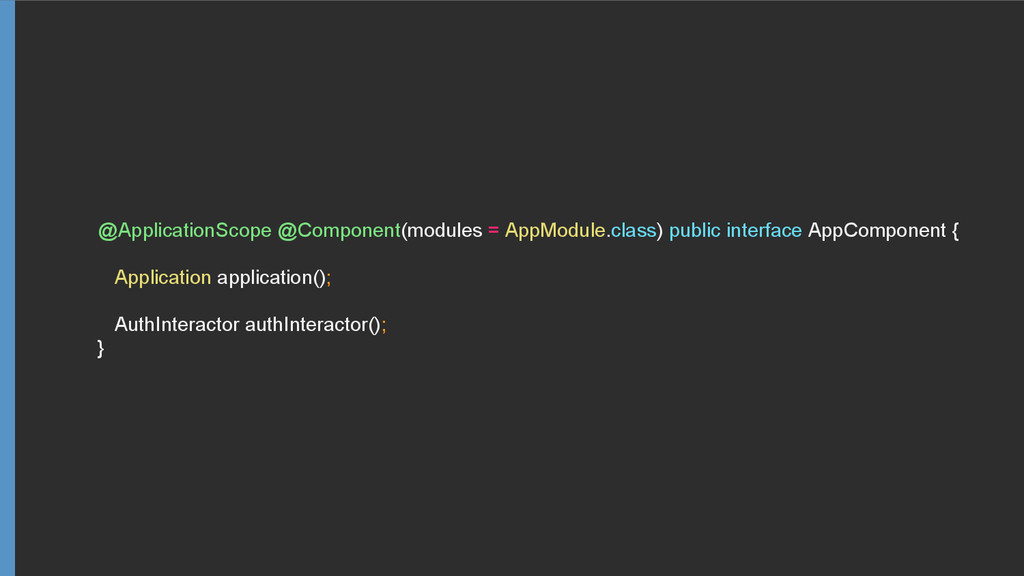Click the blue vertical bar on the left edge
The width and height of the screenshot is (1024, 576).
[7, 288]
